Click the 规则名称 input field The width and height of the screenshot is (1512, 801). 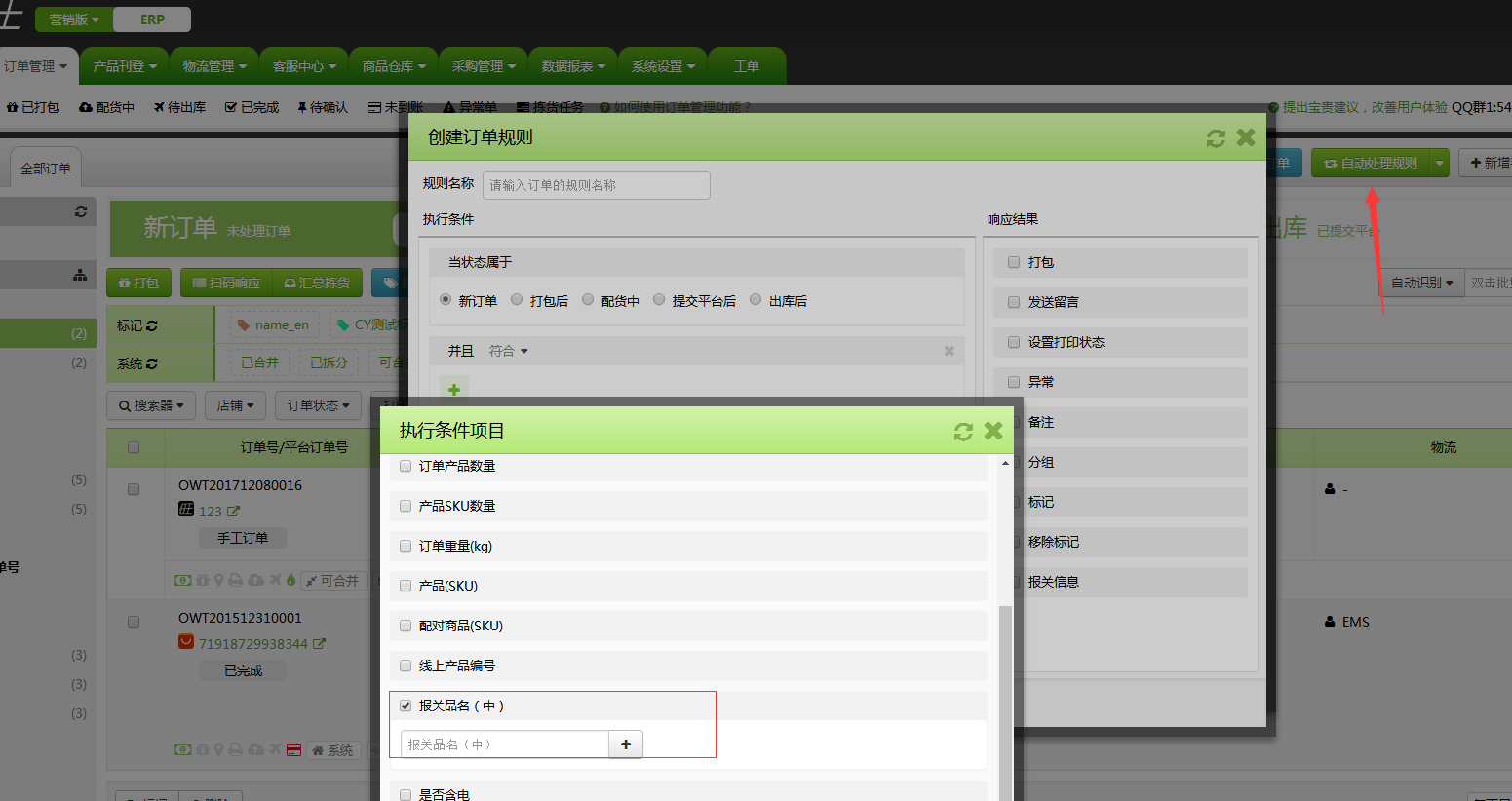click(596, 185)
